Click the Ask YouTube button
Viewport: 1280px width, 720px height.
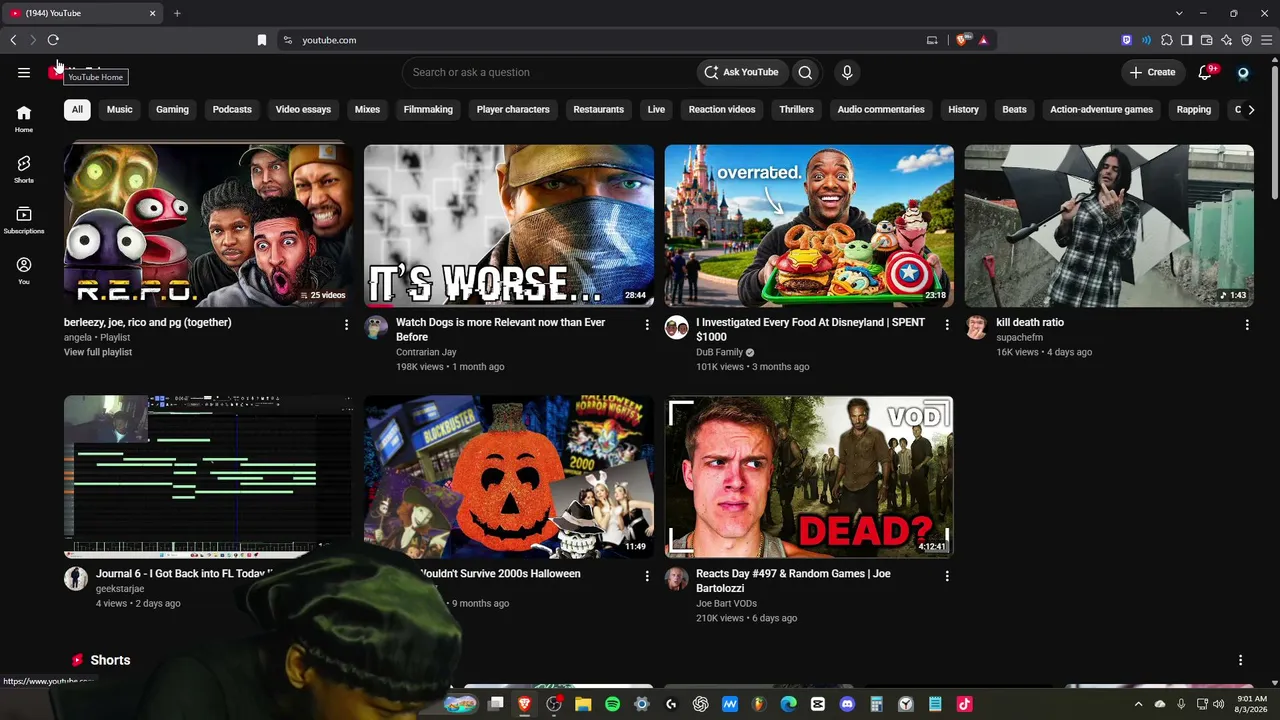tap(741, 72)
